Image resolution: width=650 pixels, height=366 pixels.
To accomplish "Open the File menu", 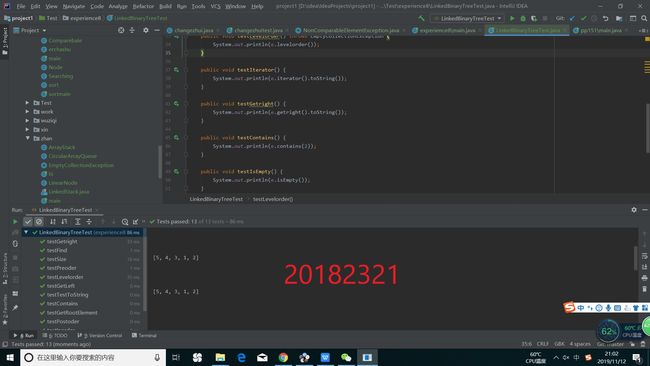I will click(21, 6).
